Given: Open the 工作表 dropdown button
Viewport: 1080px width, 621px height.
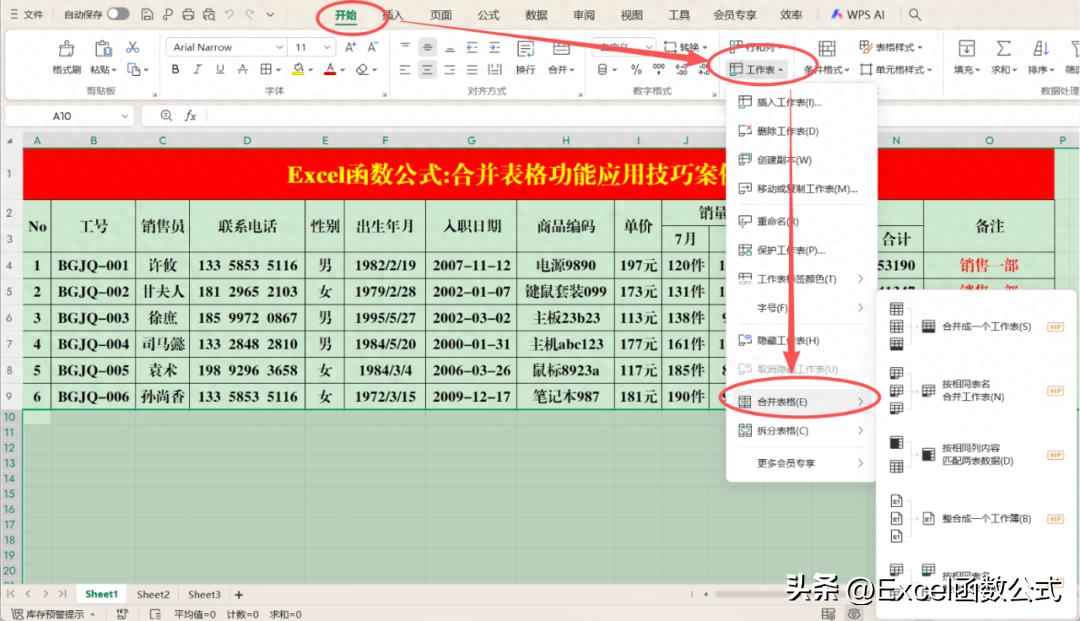Looking at the screenshot, I should pyautogui.click(x=756, y=70).
